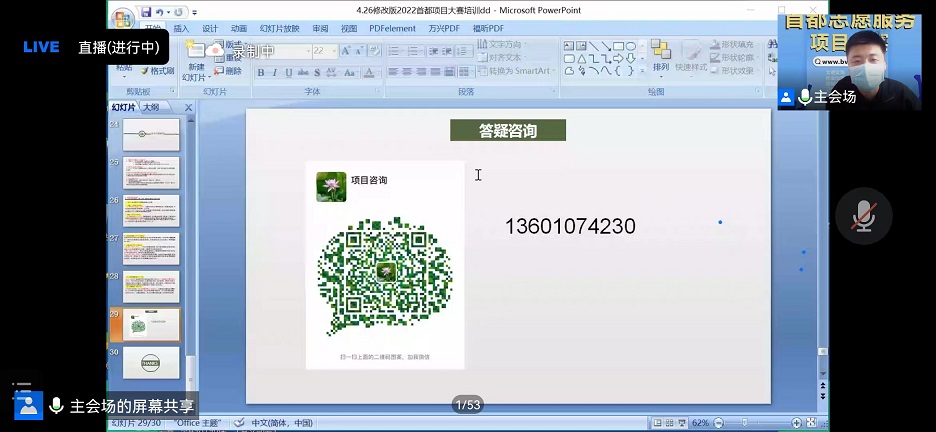The height and width of the screenshot is (432, 936).
Task: Close the slides thumbnail pane
Action: point(188,107)
